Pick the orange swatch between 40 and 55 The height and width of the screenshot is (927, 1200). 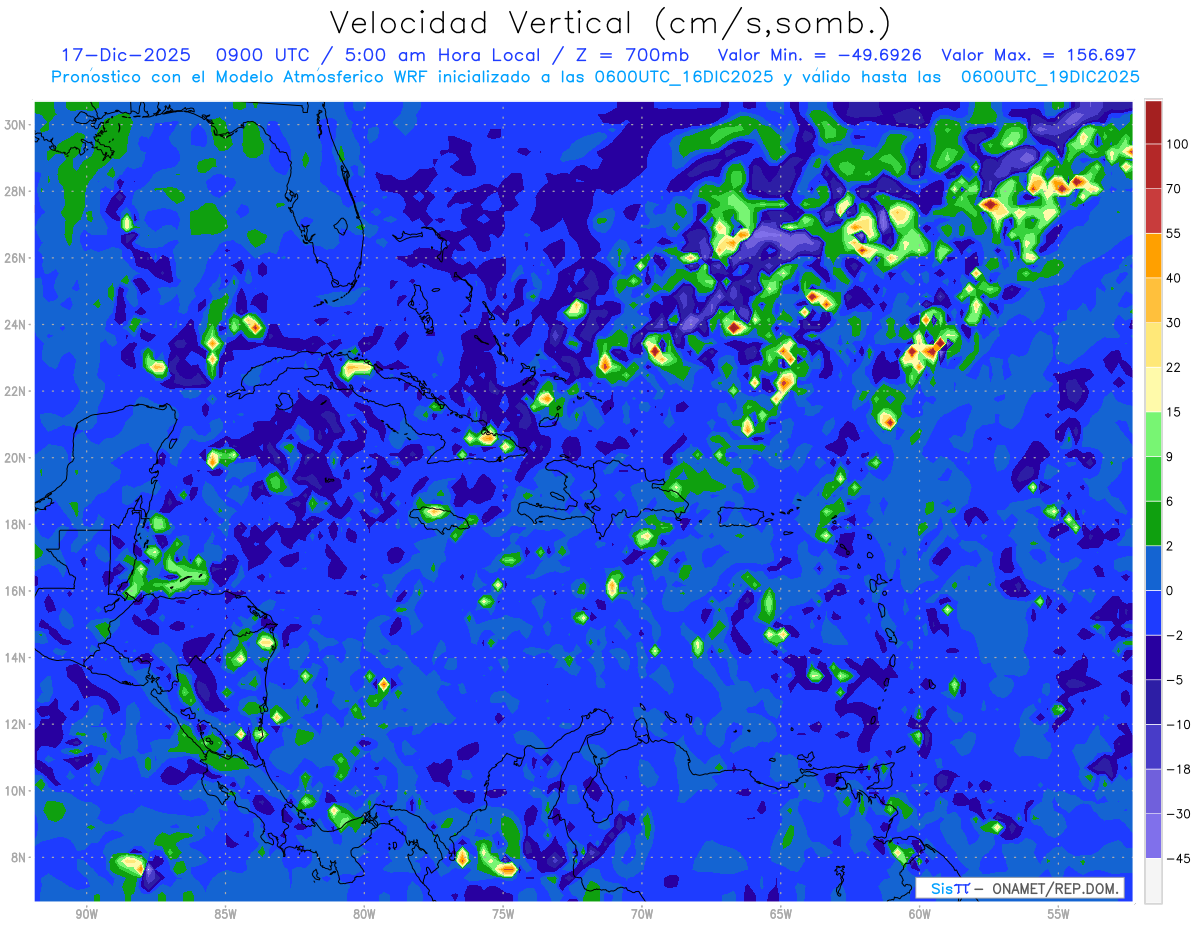pos(1153,256)
